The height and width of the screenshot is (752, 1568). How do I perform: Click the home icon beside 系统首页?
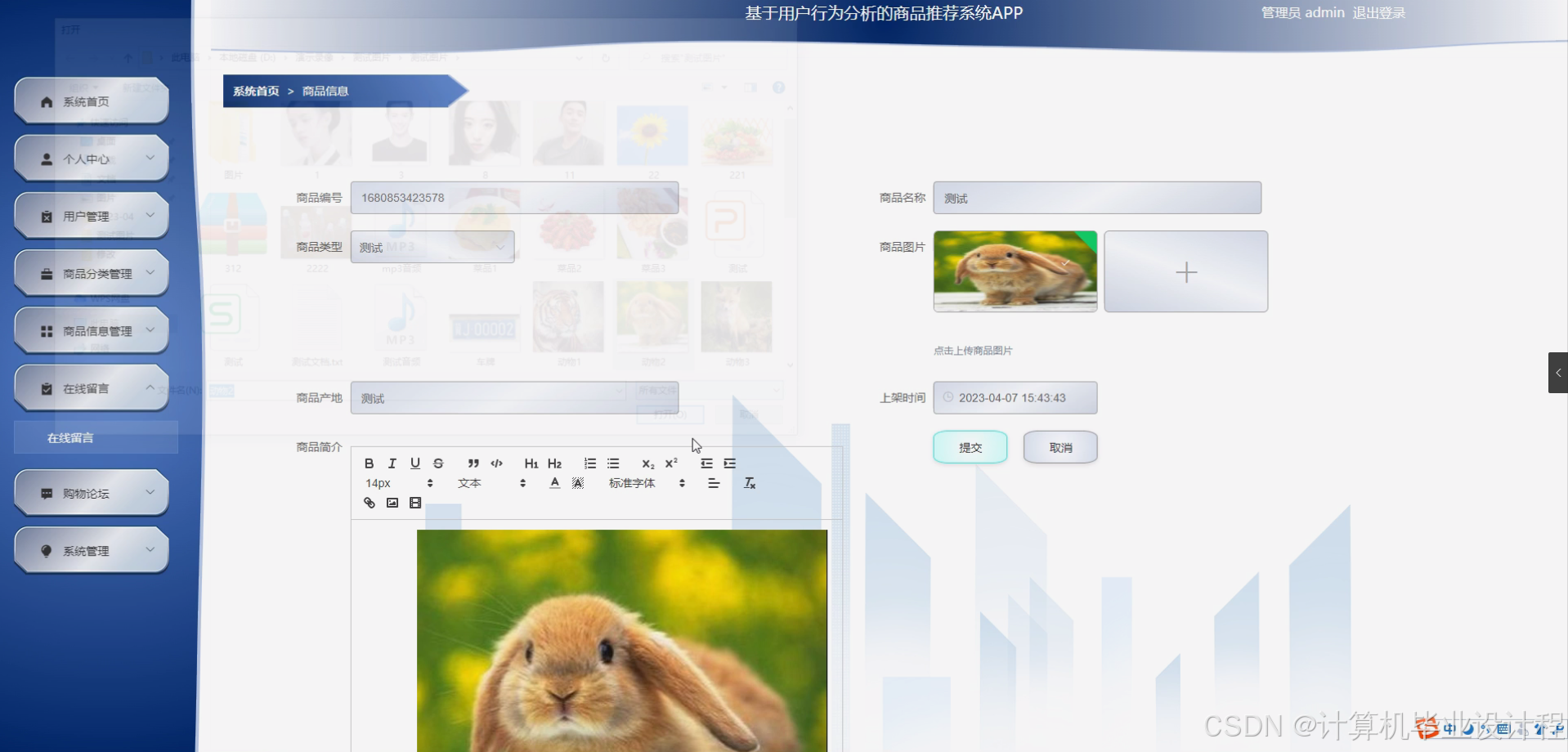pyautogui.click(x=47, y=102)
